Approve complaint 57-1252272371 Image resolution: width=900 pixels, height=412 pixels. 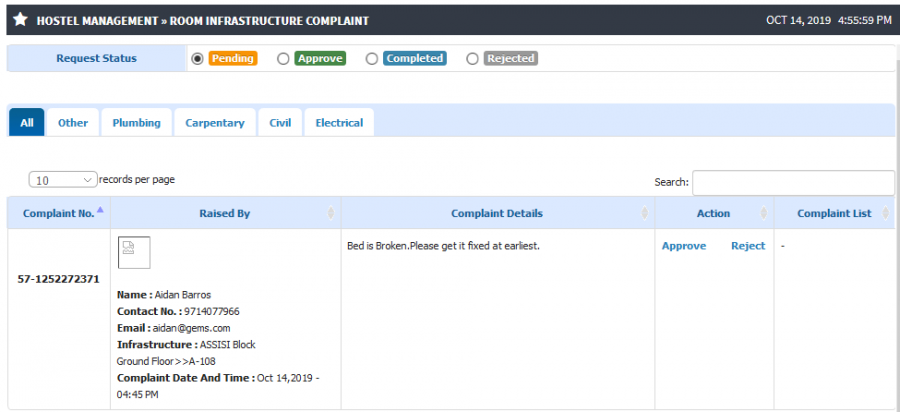point(684,246)
